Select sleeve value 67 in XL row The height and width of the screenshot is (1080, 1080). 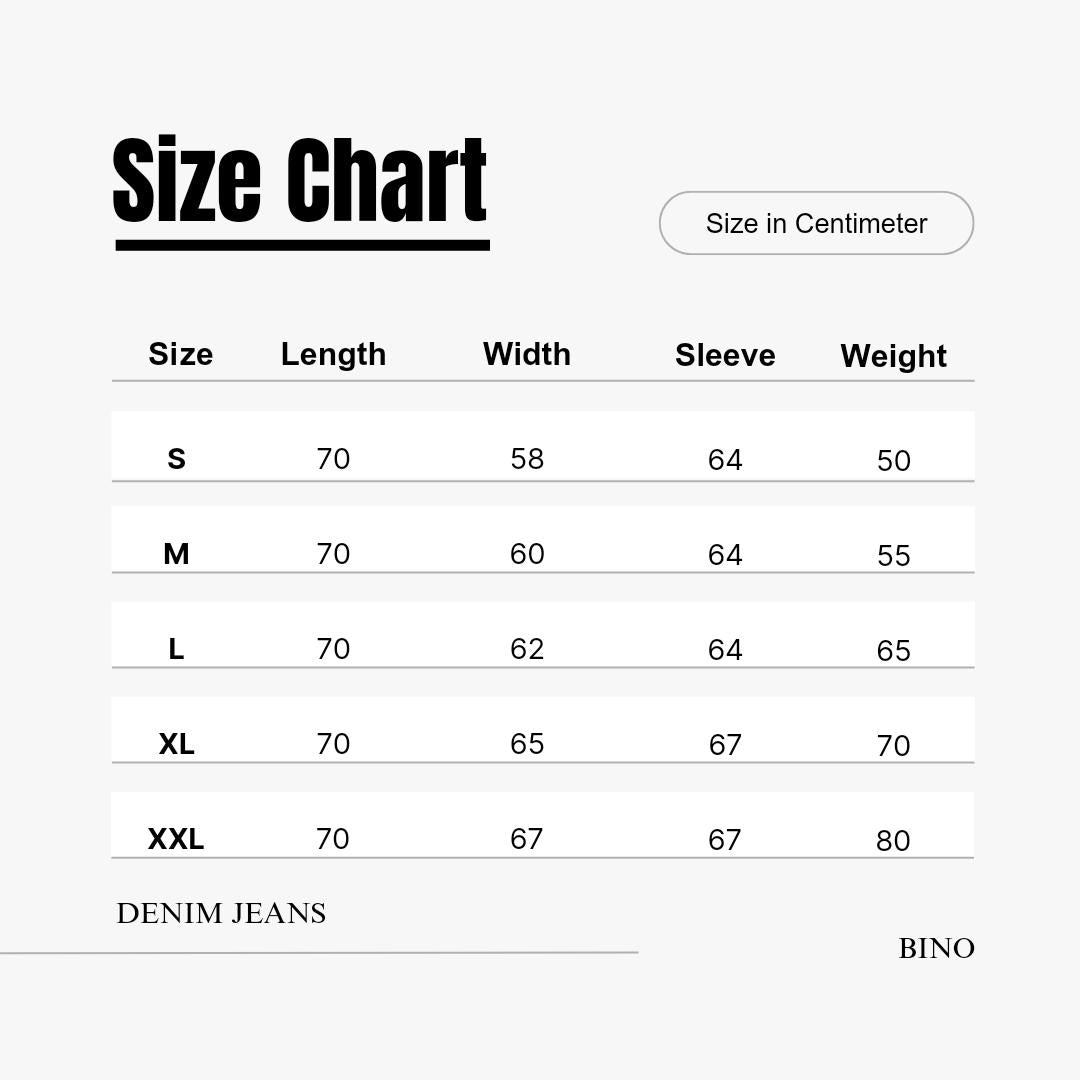[725, 745]
